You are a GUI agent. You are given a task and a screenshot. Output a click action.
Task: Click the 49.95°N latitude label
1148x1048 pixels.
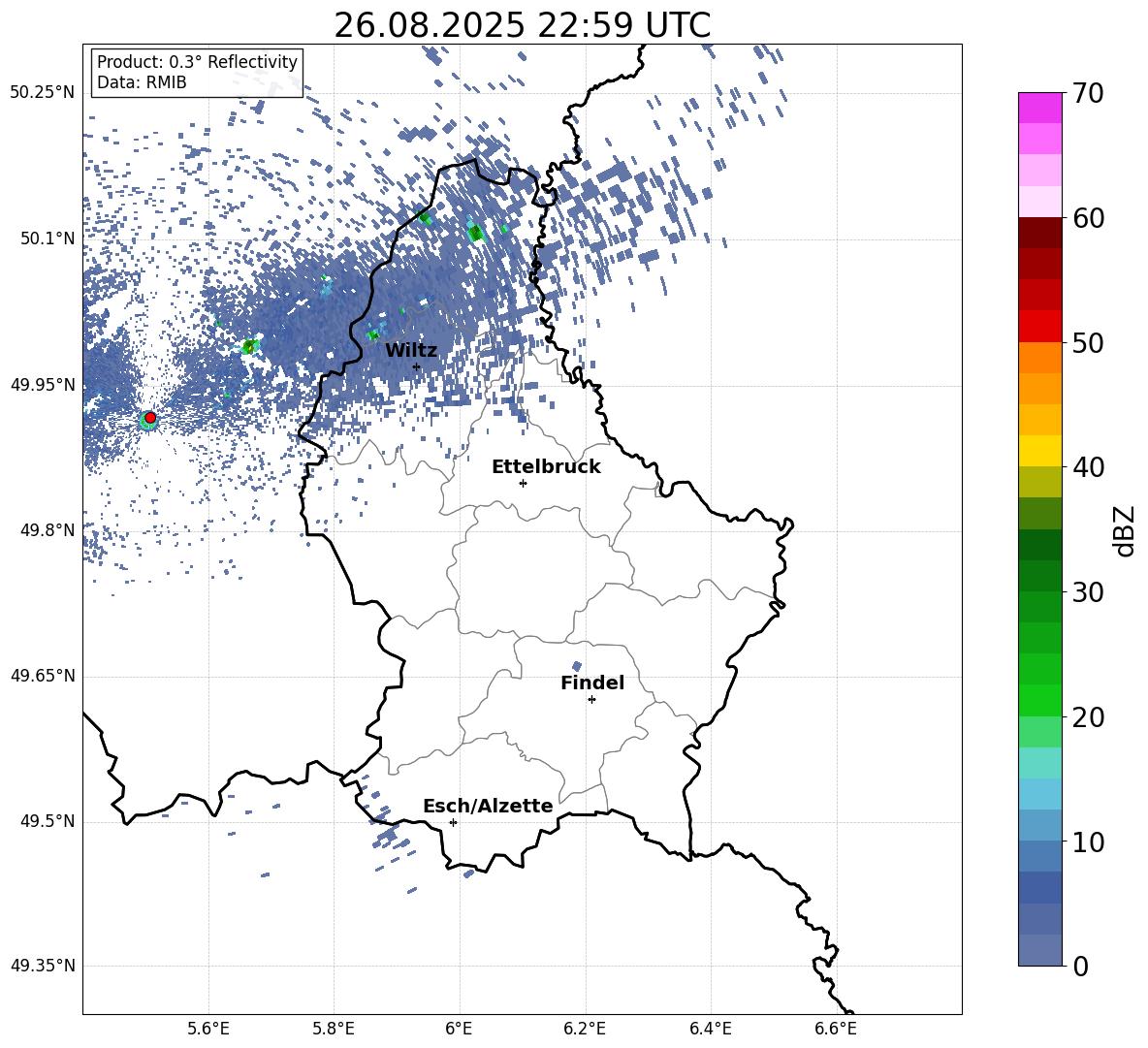(x=43, y=384)
